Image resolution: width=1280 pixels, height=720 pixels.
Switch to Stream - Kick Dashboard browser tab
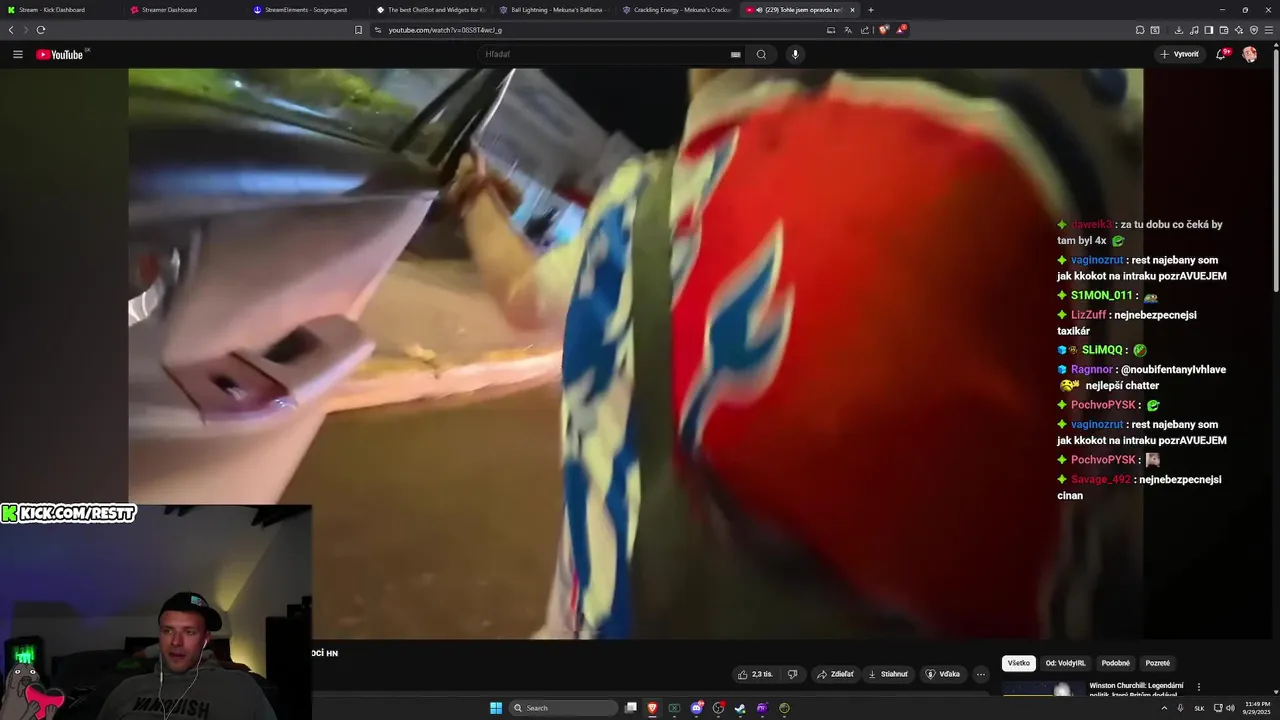tap(62, 10)
